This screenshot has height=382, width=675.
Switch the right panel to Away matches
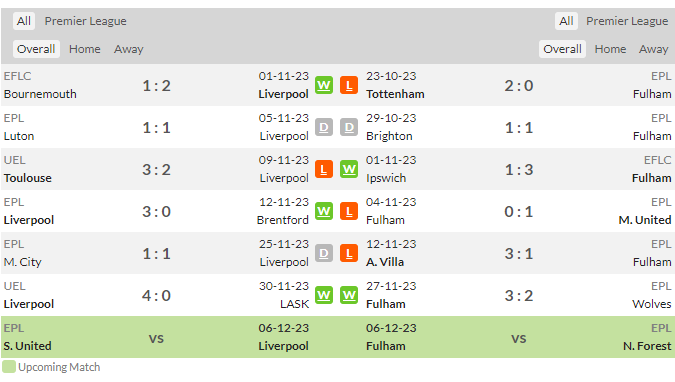coord(653,49)
